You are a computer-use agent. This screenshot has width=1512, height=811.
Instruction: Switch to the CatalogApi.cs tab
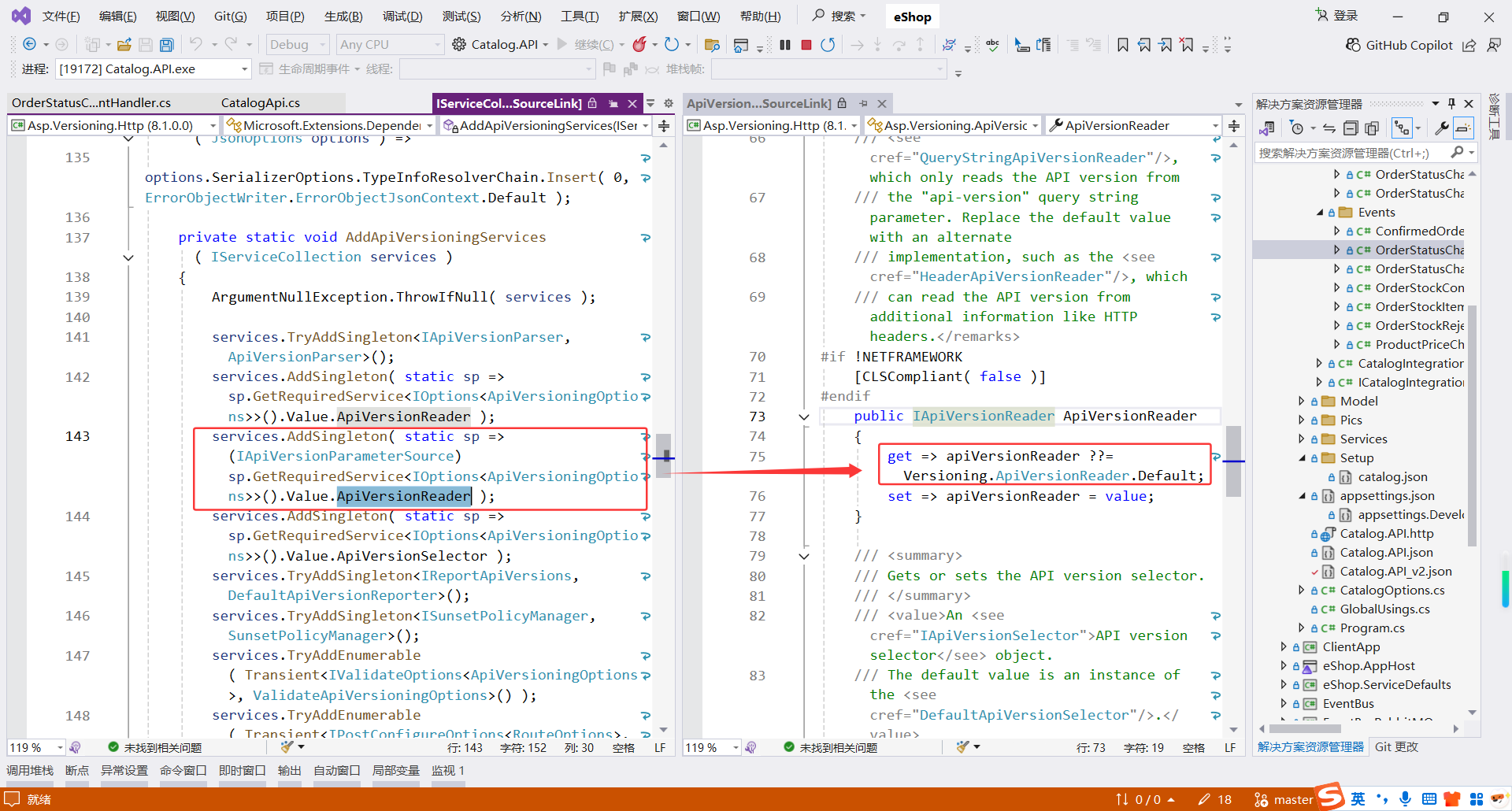260,103
